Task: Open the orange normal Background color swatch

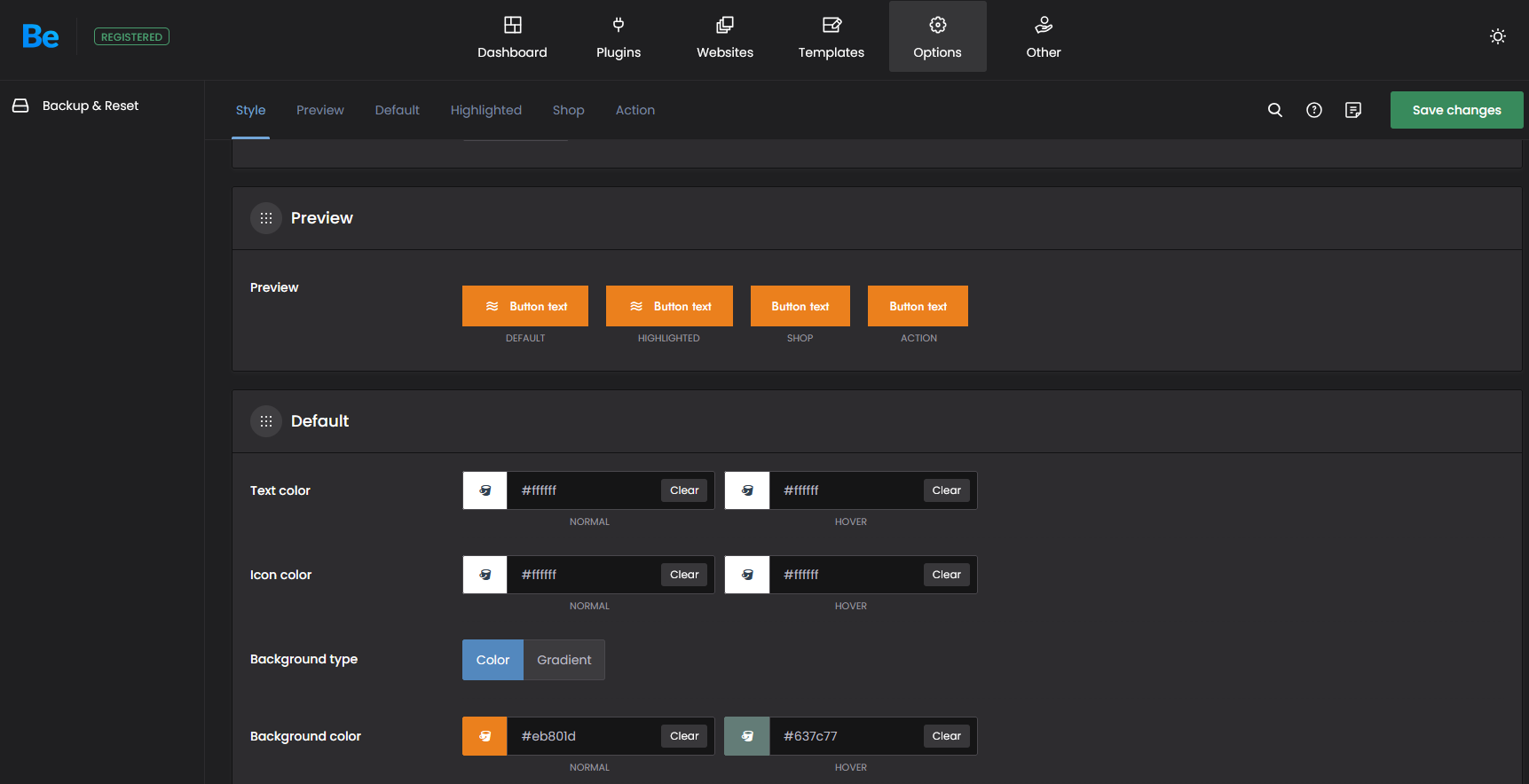Action: [x=485, y=736]
